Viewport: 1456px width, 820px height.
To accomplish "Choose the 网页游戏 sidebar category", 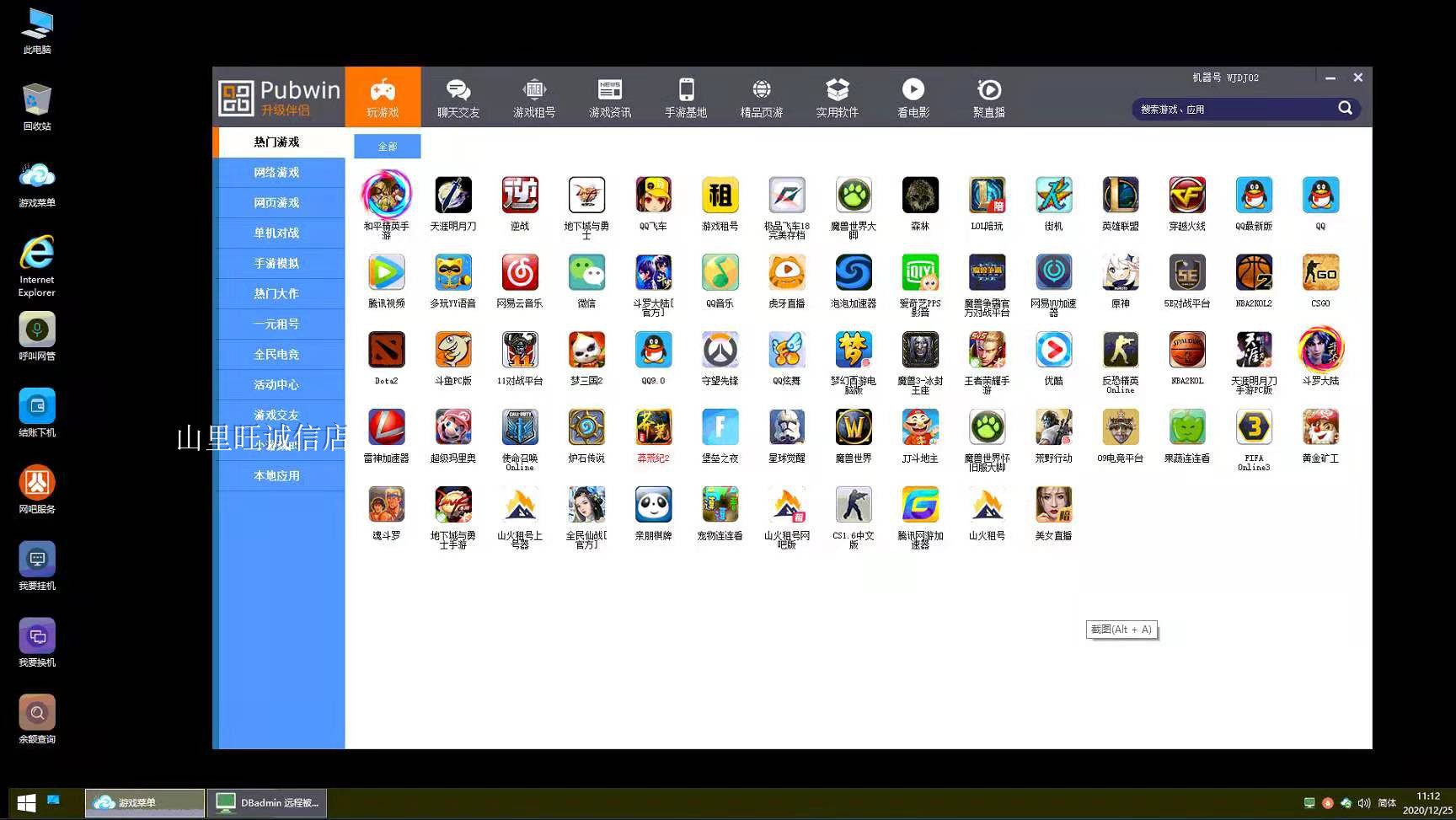I will click(x=279, y=203).
